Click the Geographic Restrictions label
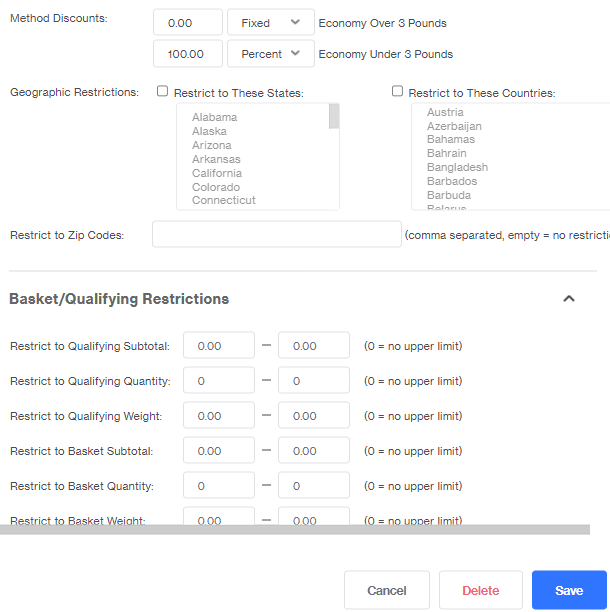Viewport: 610px width, 612px height. [x=74, y=92]
